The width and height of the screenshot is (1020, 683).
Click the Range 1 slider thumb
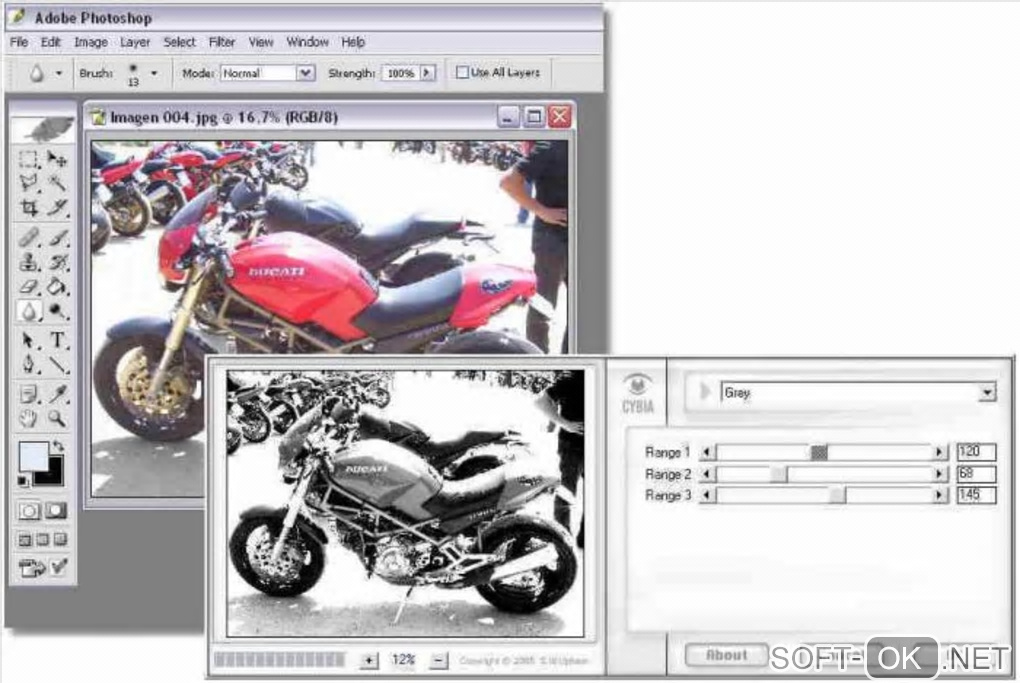819,452
